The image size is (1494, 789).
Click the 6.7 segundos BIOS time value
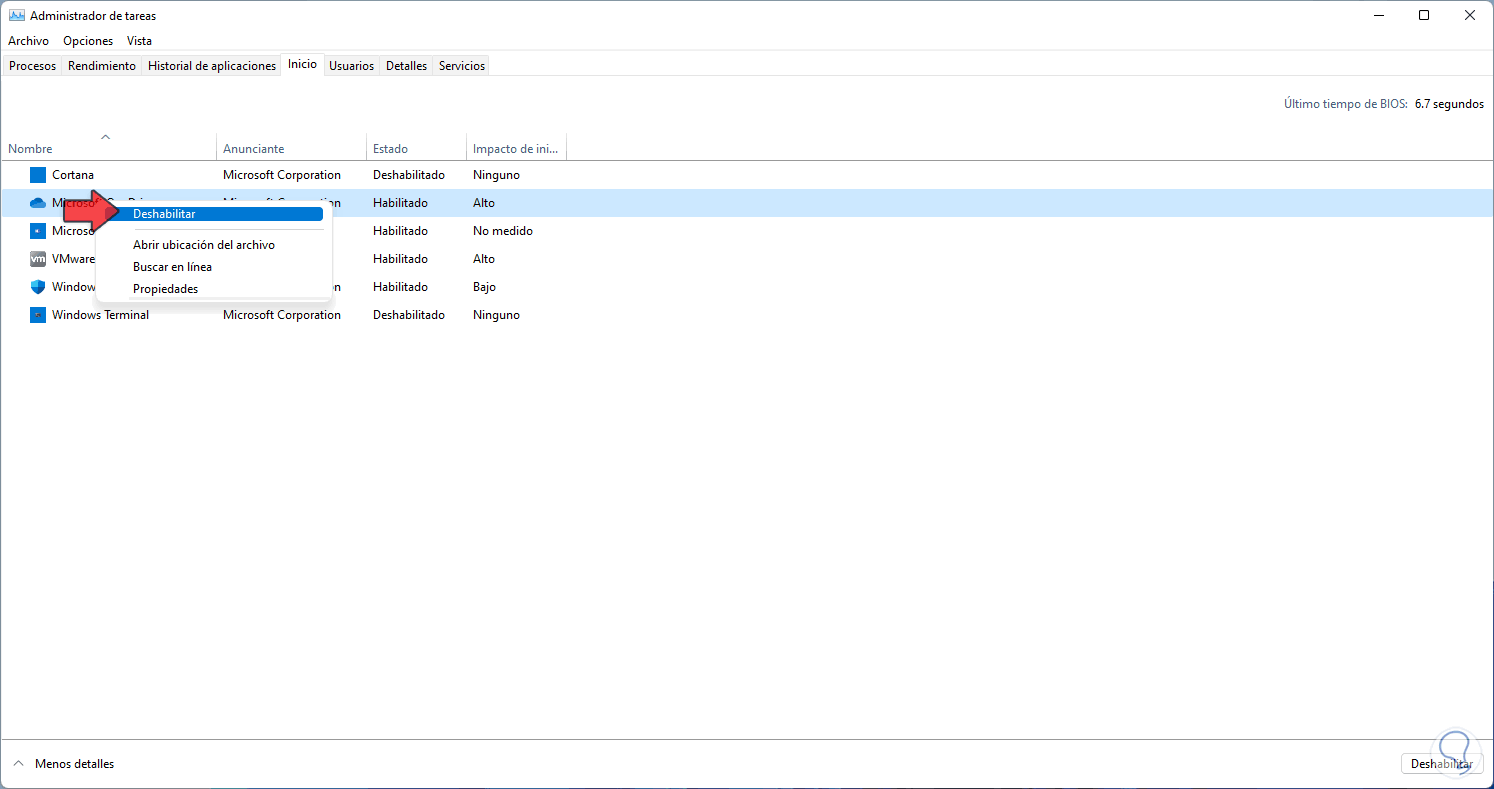1449,104
